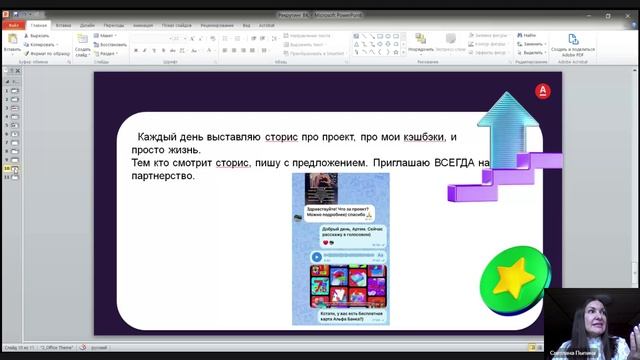Click the Найти find button
Image resolution: width=640 pixels, height=360 pixels.
tap(527, 36)
